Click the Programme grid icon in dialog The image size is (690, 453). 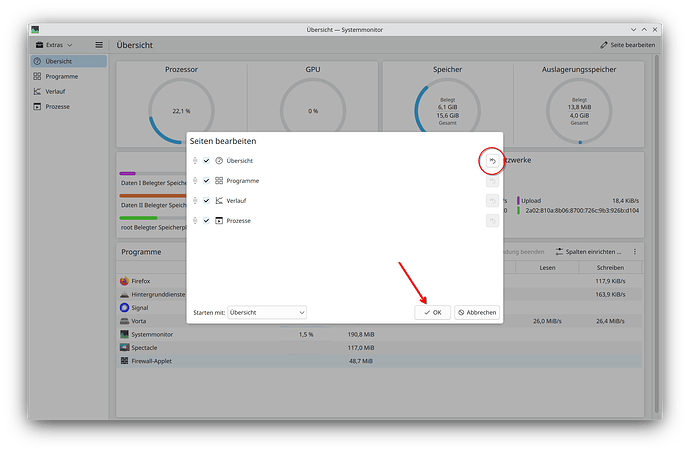point(219,181)
